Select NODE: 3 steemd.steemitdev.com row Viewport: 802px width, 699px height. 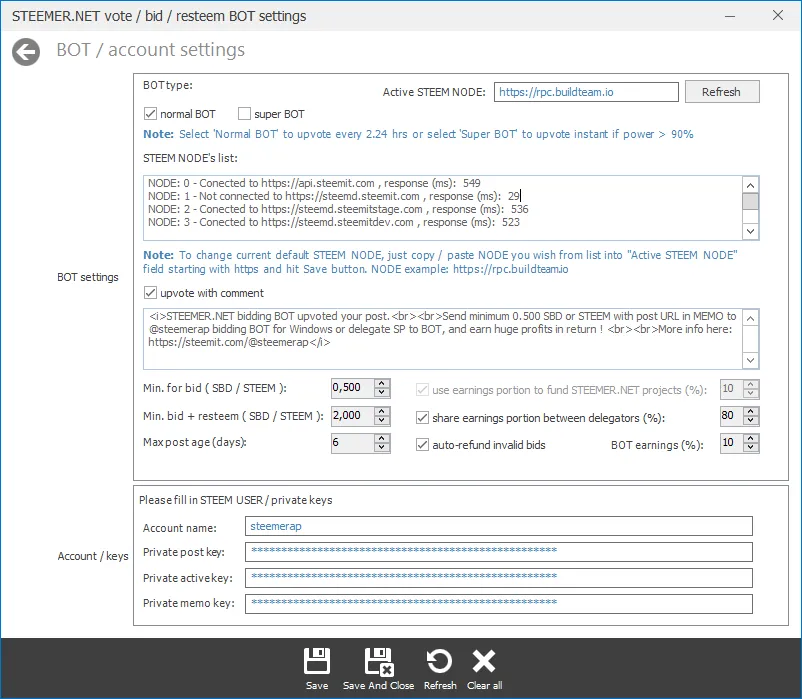333,222
